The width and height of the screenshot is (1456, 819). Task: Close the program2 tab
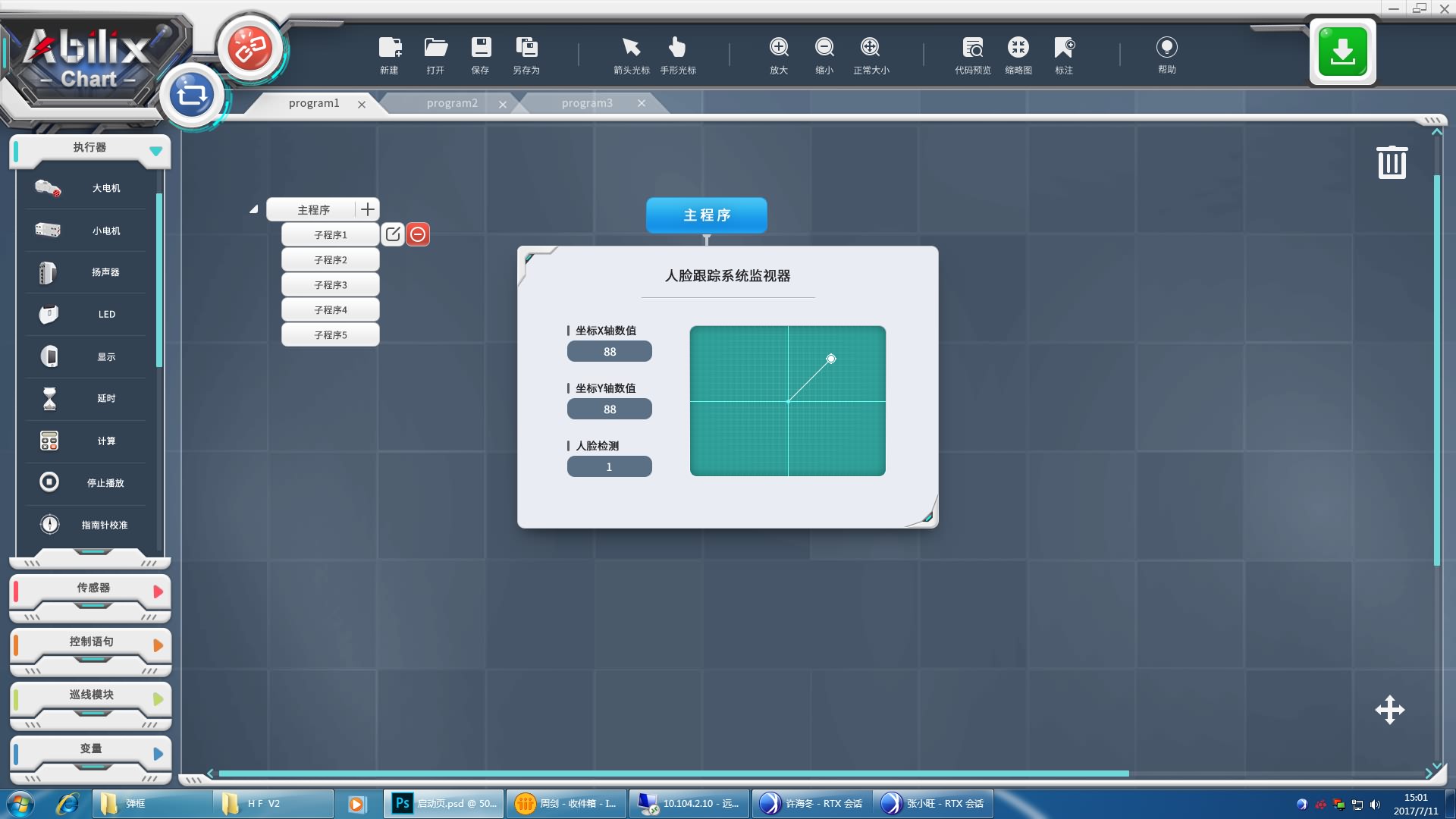(x=503, y=105)
